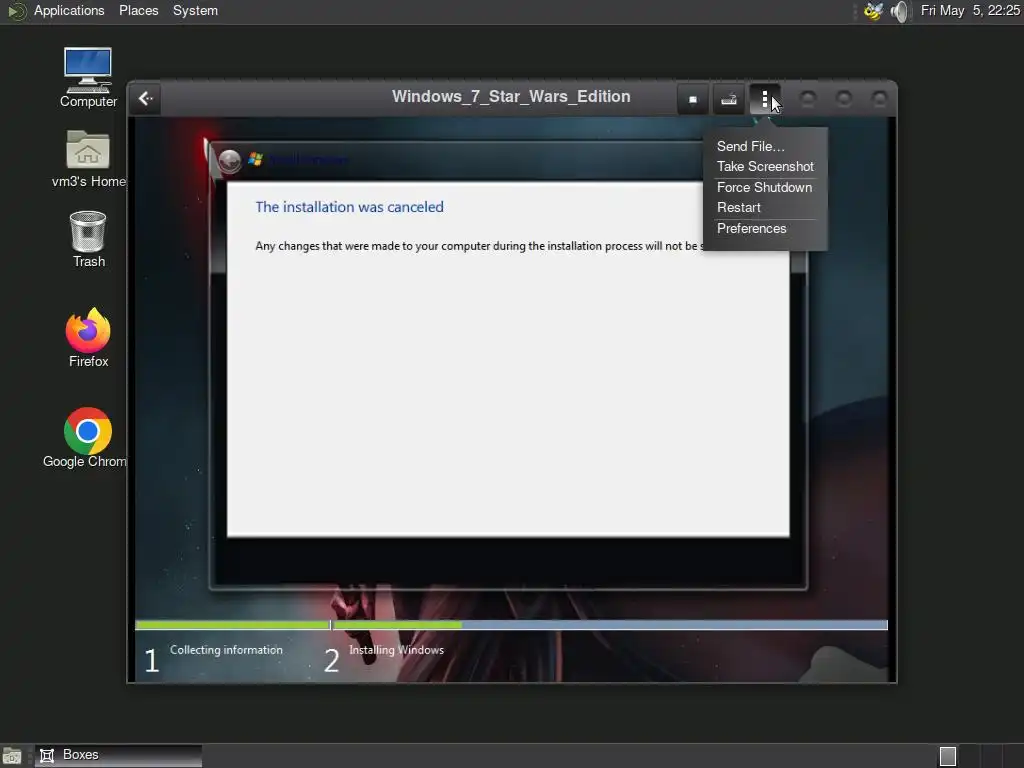Image resolution: width=1024 pixels, height=768 pixels.
Task: Open the Applications menu in top panel
Action: [69, 10]
